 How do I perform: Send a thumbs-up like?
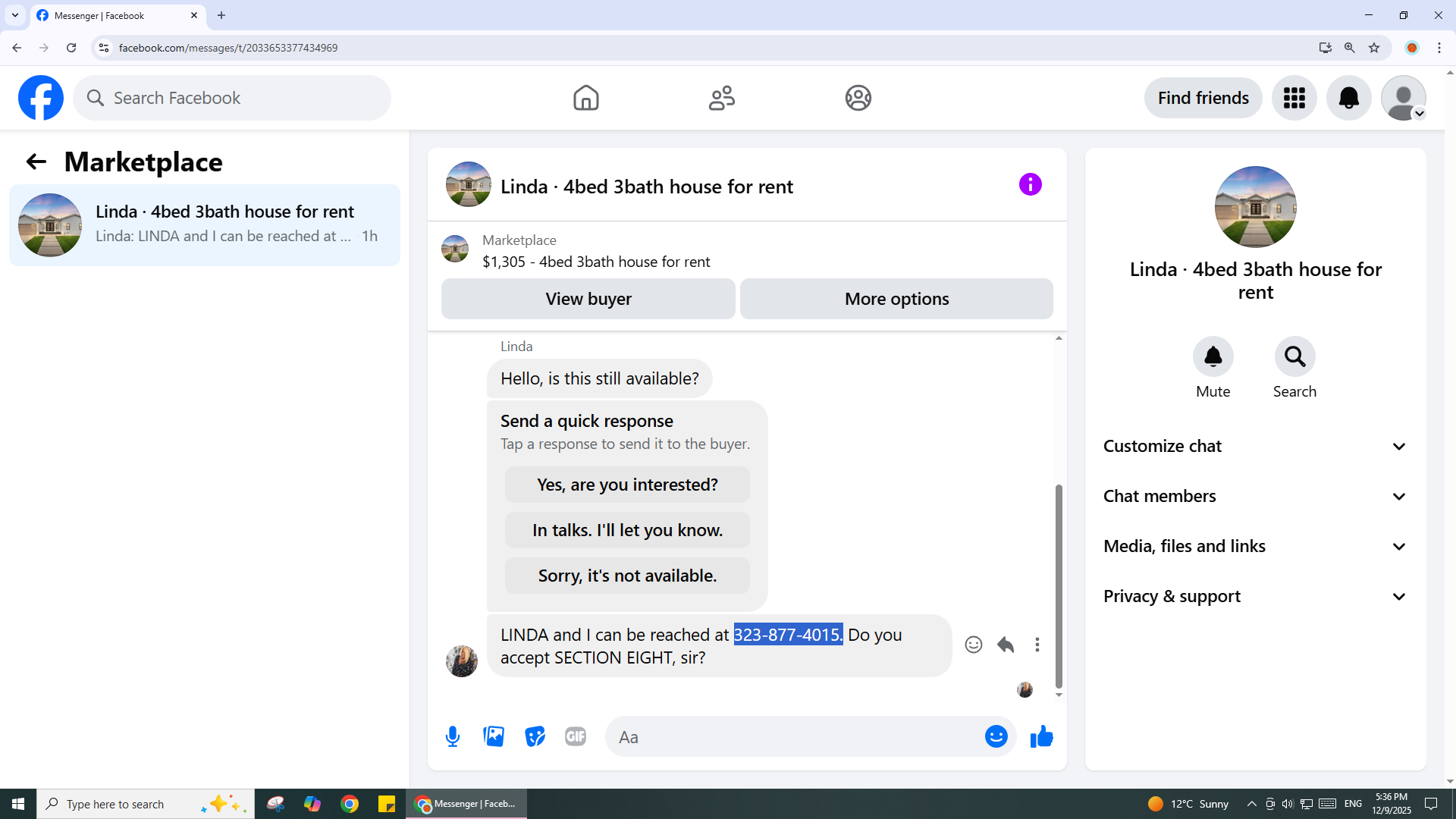[1041, 736]
